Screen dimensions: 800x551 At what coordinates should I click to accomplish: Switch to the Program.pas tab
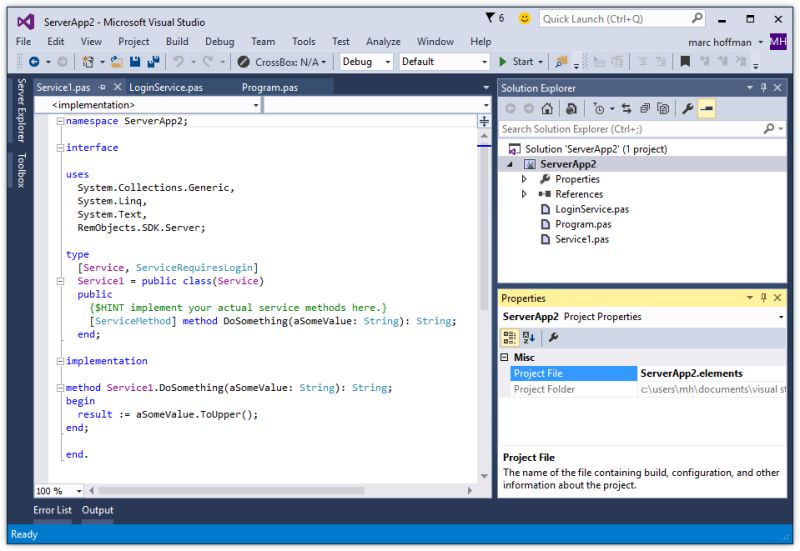(x=270, y=87)
